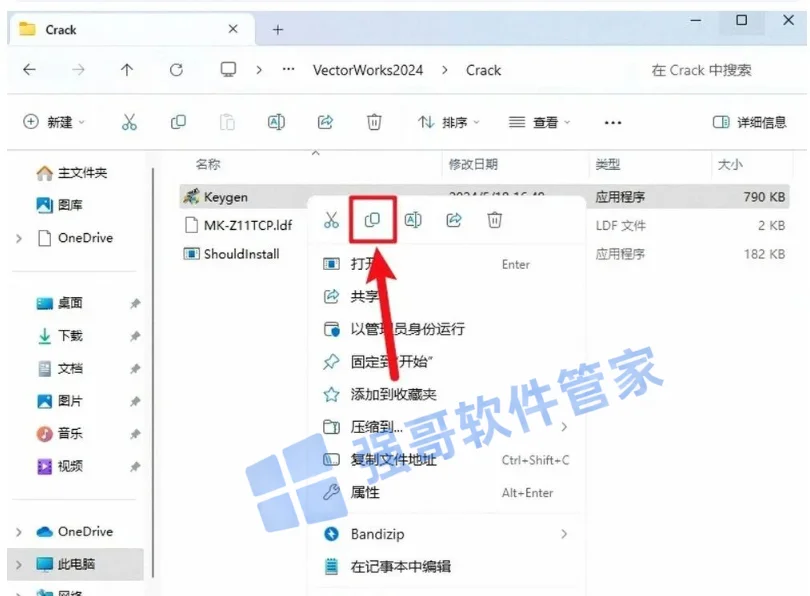Unpin Downloads from quick access
Screen dimensions: 810x596
click(135, 336)
